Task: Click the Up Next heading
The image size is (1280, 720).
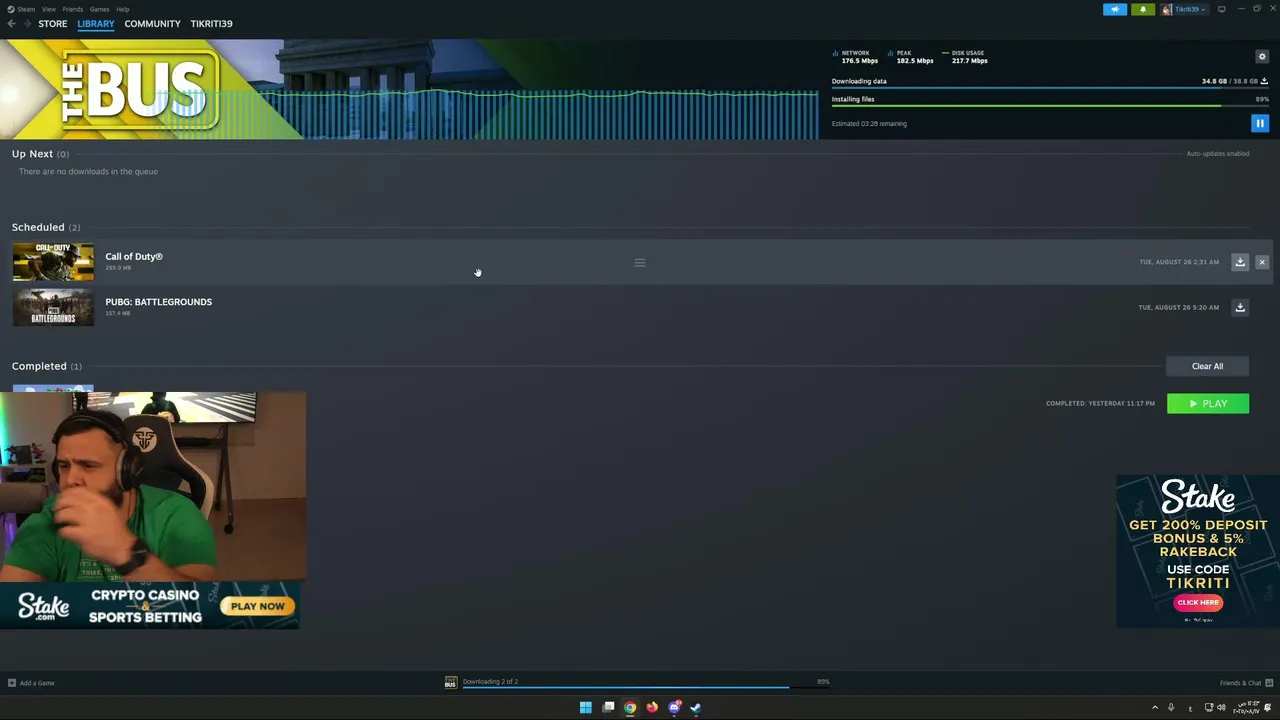Action: [32, 153]
